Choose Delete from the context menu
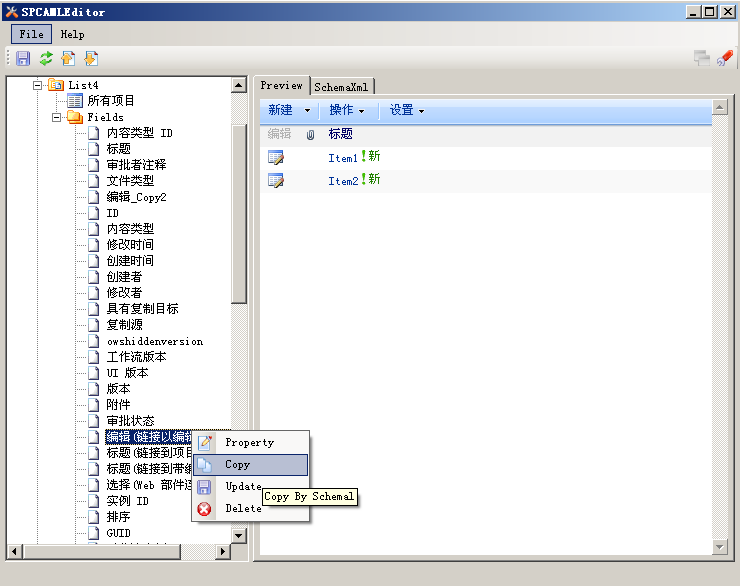The height and width of the screenshot is (586, 740). click(x=251, y=509)
